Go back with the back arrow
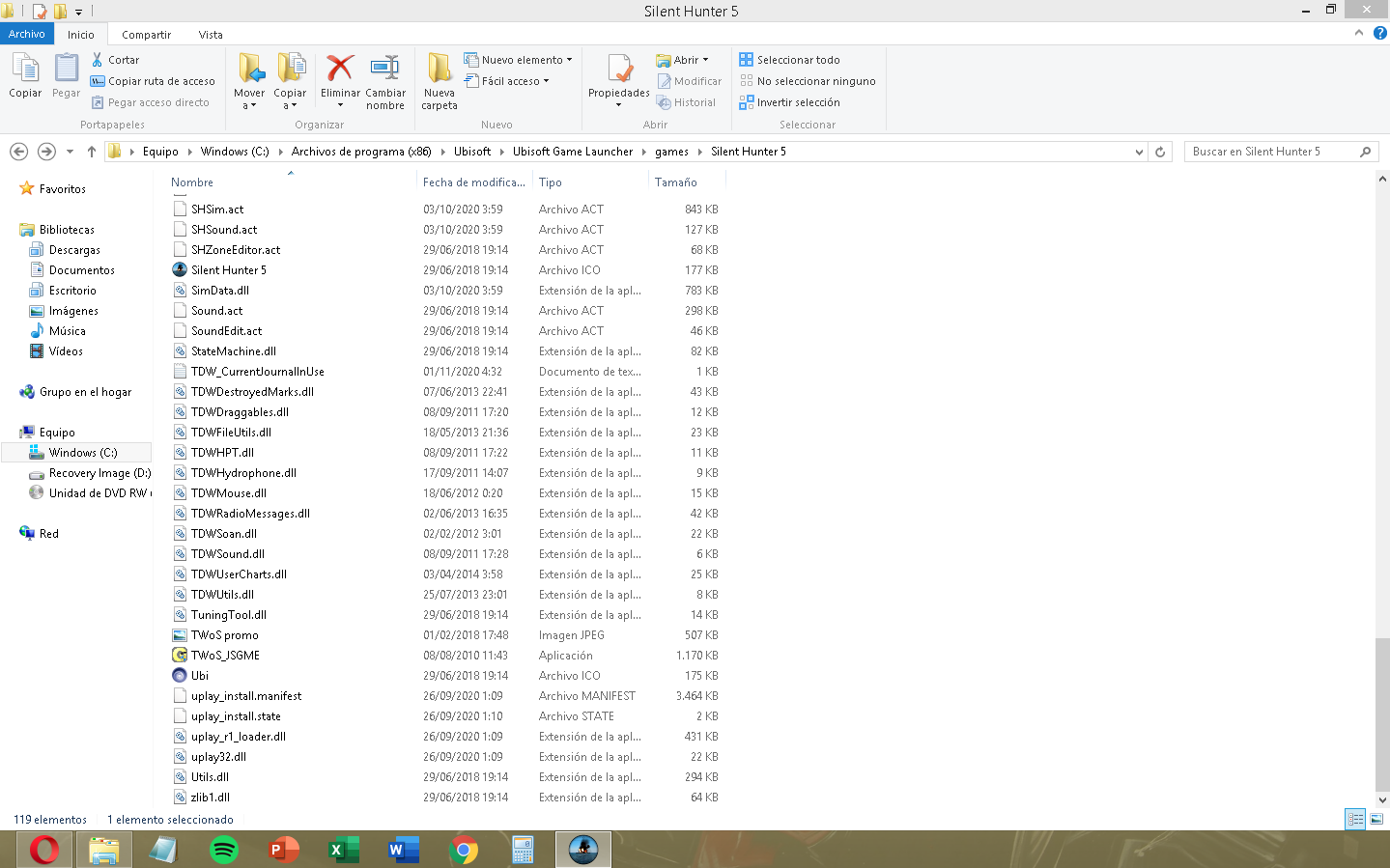 [x=18, y=152]
